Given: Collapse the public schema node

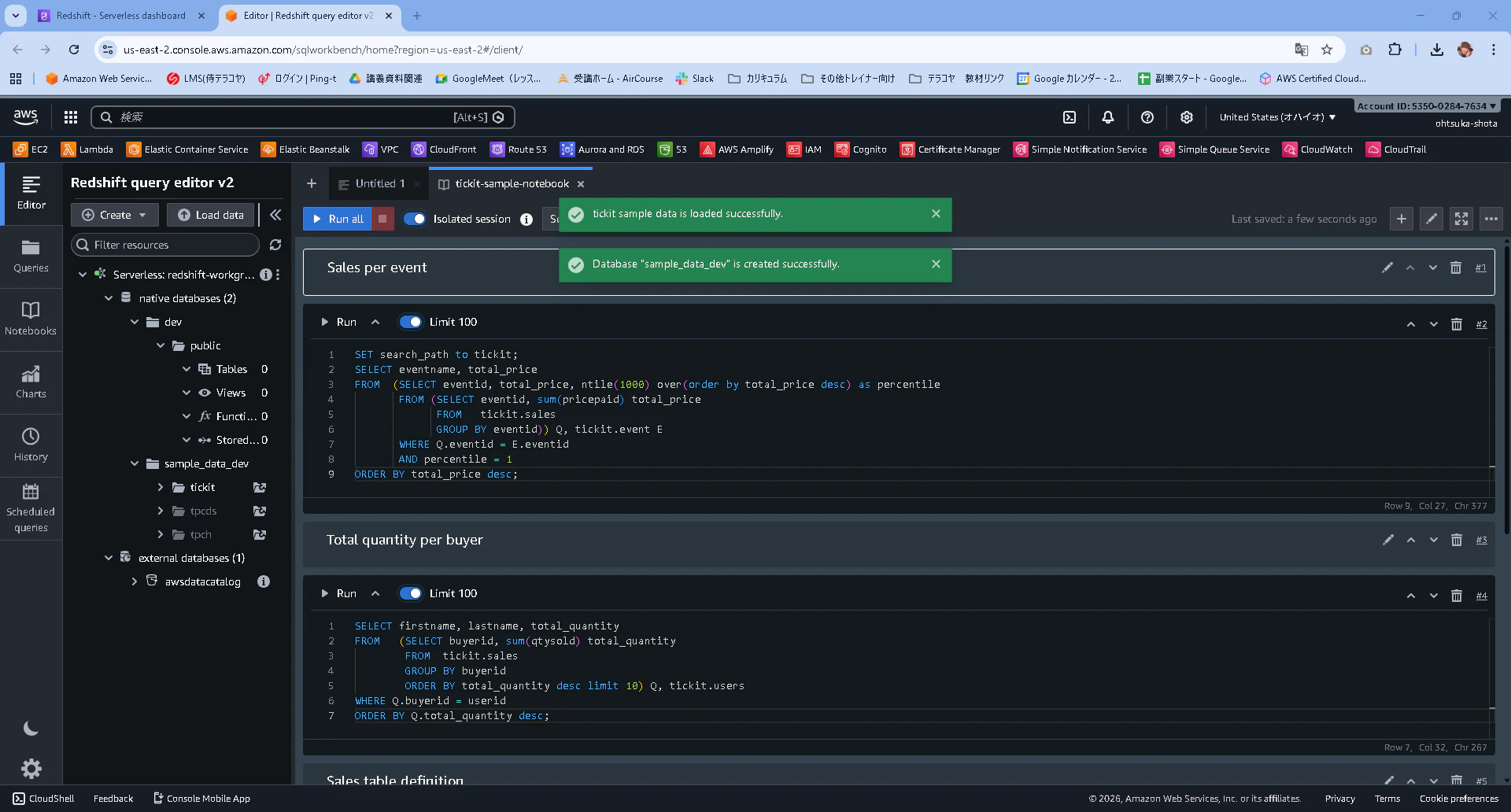Looking at the screenshot, I should tap(161, 345).
